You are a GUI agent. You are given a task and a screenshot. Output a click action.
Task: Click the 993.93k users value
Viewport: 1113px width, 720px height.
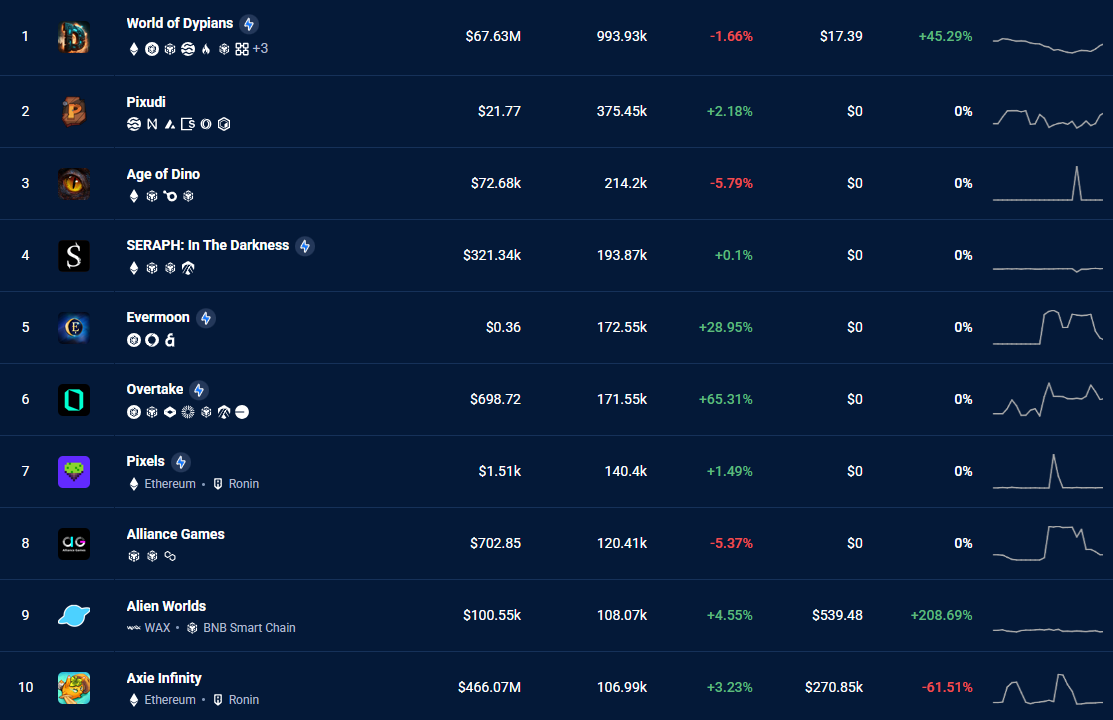622,36
